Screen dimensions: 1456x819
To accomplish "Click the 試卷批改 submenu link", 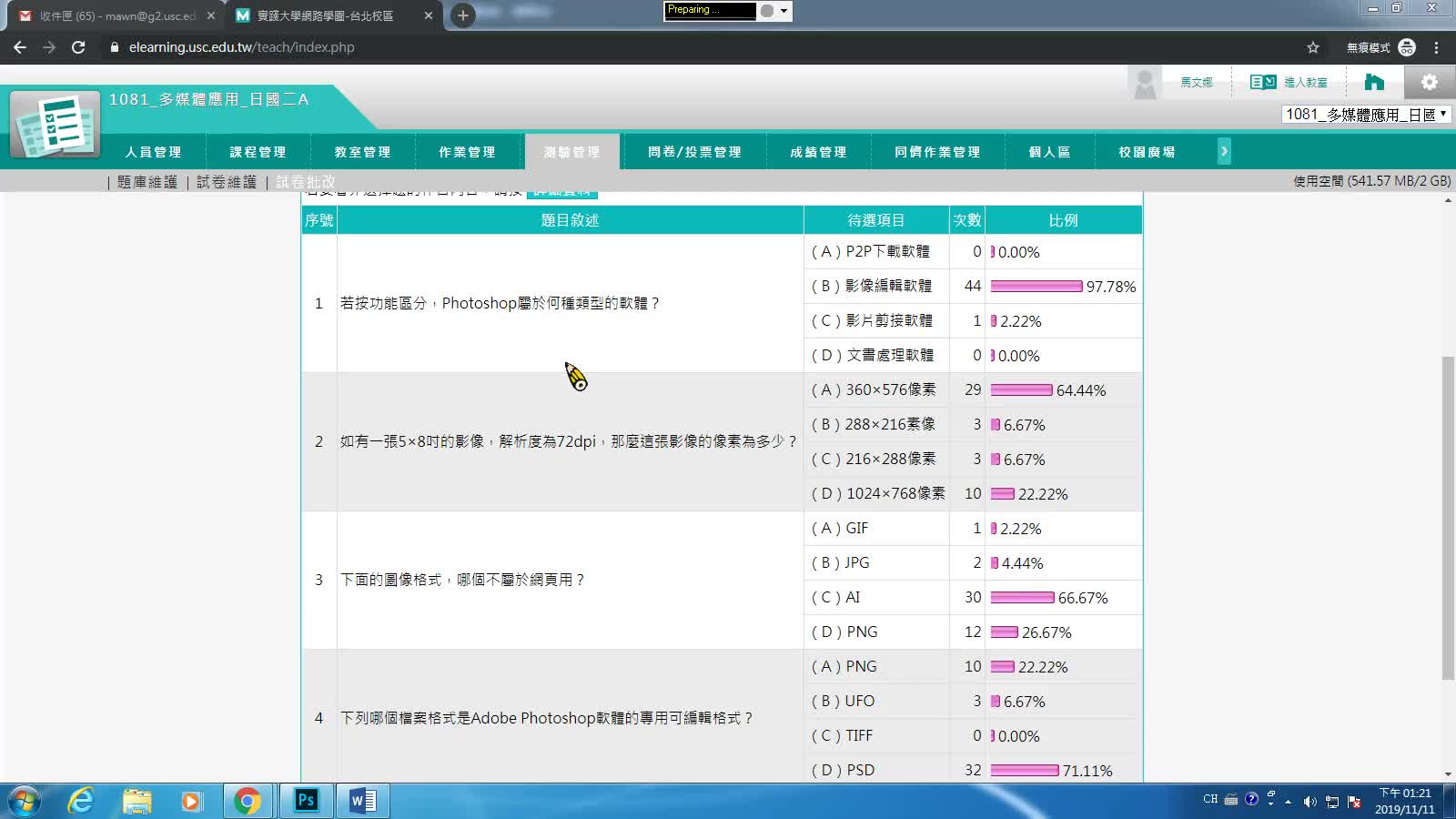I will pyautogui.click(x=306, y=182).
